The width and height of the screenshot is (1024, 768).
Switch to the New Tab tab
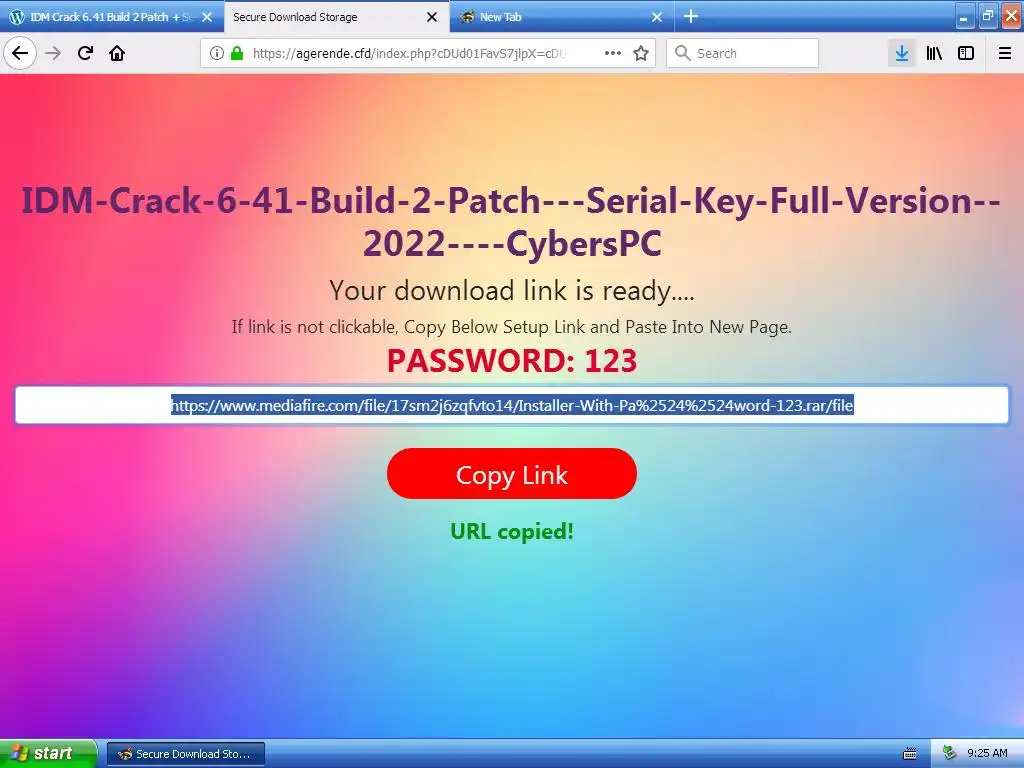tap(553, 17)
